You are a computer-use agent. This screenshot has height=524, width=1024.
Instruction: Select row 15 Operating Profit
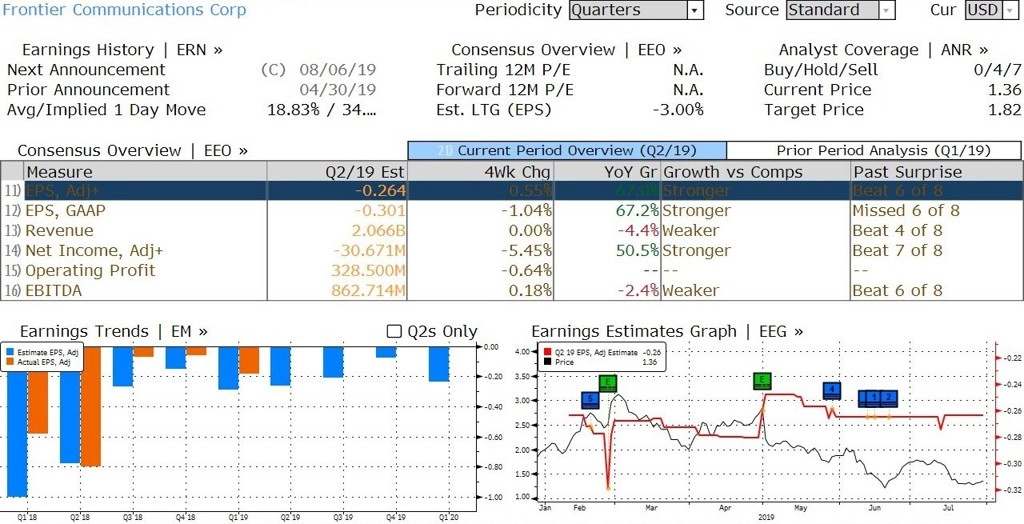[x=511, y=270]
